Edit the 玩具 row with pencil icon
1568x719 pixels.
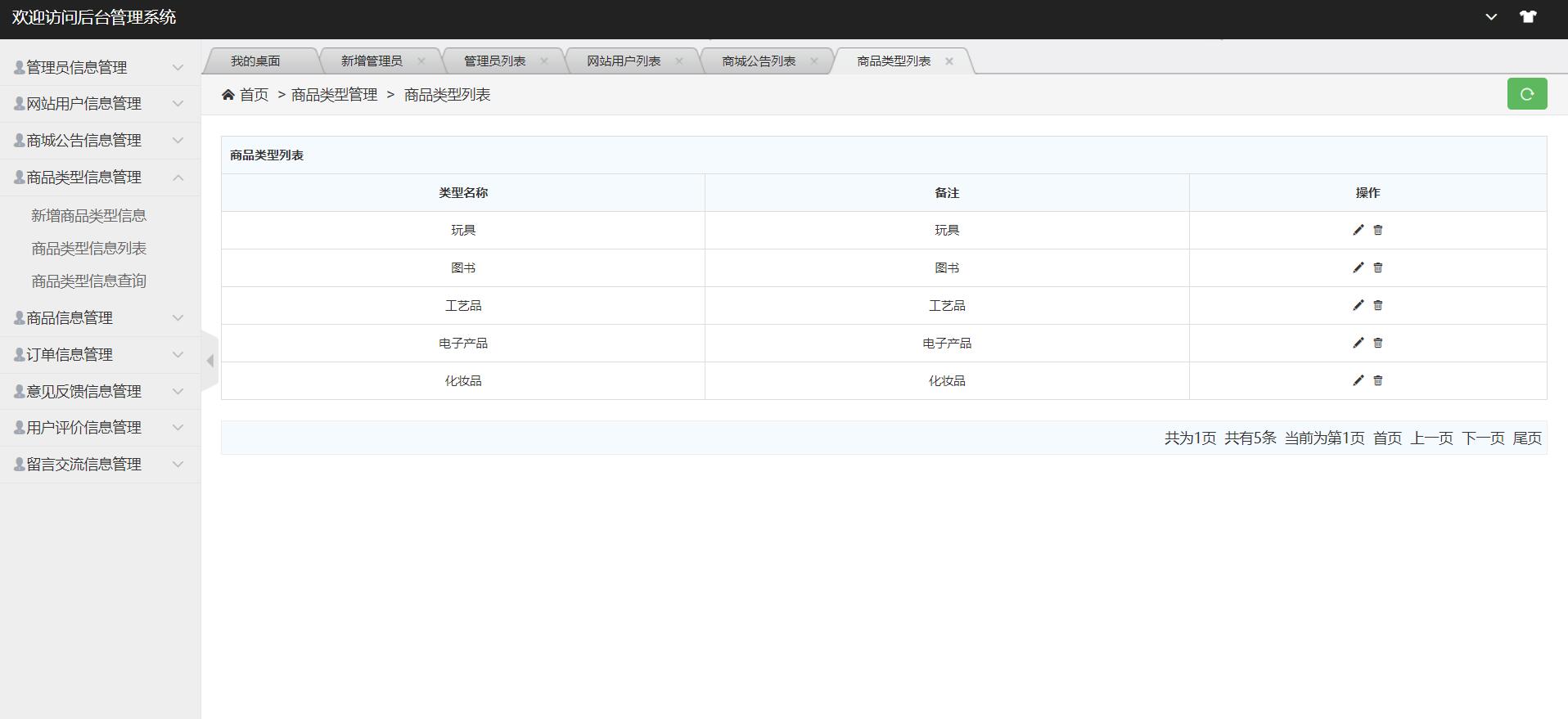pos(1358,230)
